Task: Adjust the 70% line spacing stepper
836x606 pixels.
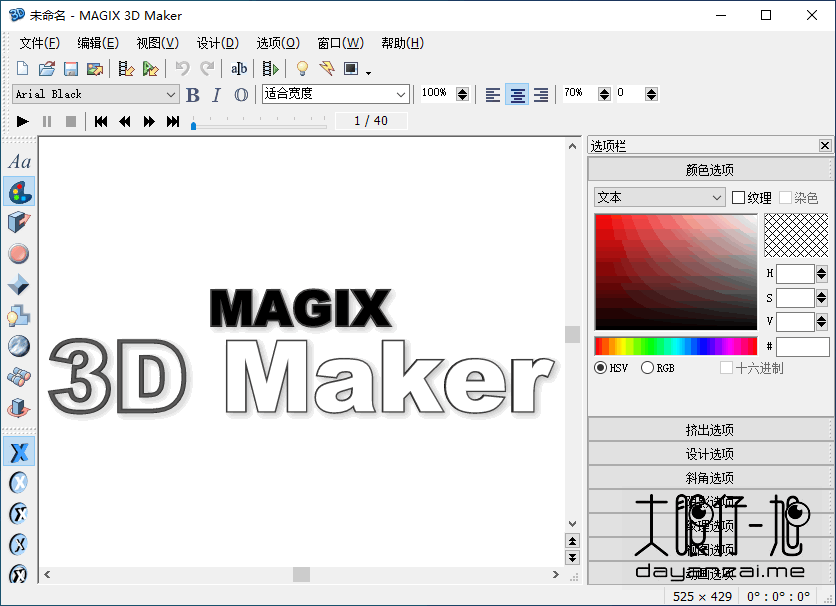Action: (604, 94)
